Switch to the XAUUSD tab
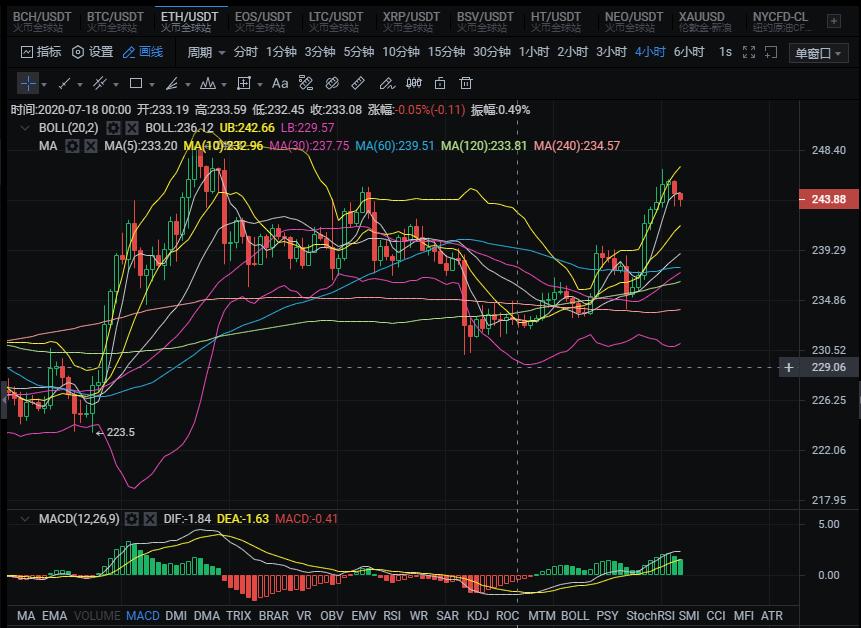The image size is (861, 628). tap(706, 21)
